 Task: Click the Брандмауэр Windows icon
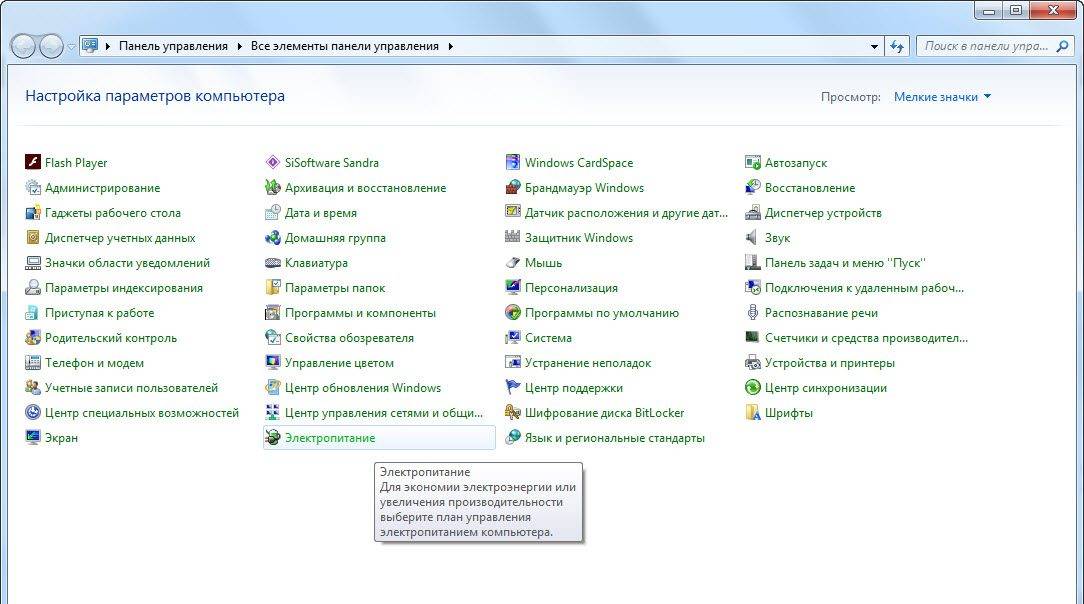[513, 188]
